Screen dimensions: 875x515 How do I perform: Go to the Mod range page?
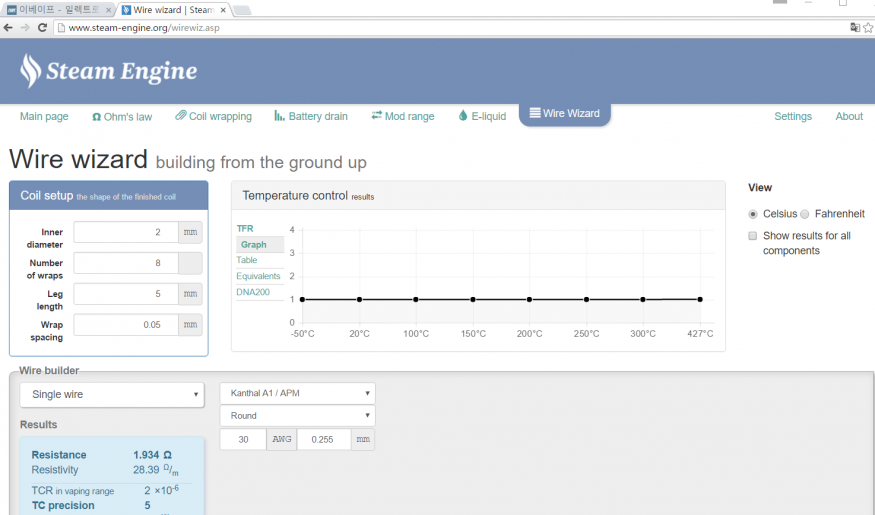tap(402, 116)
